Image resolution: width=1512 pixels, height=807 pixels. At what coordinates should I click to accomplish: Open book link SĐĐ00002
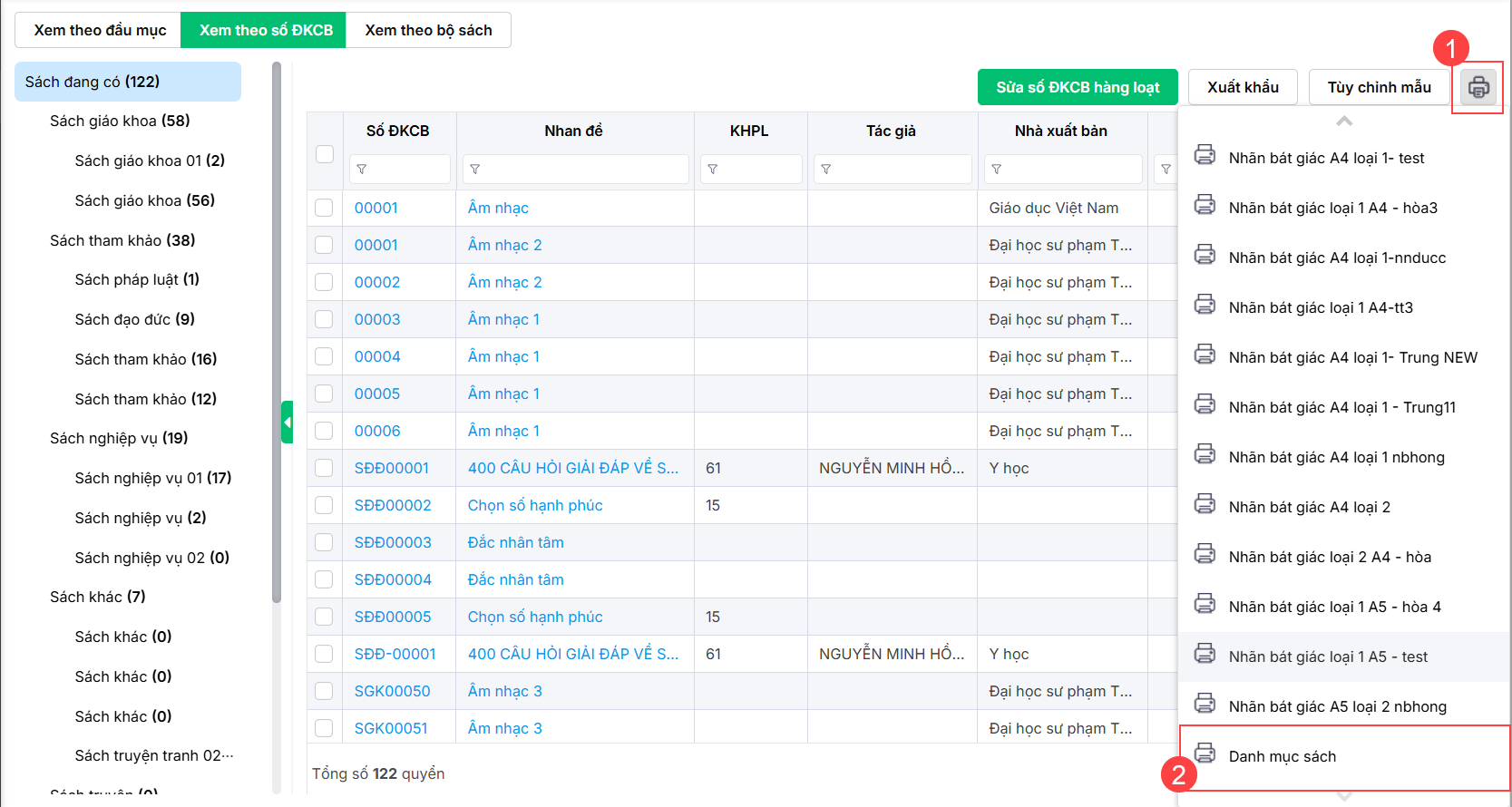pos(393,505)
